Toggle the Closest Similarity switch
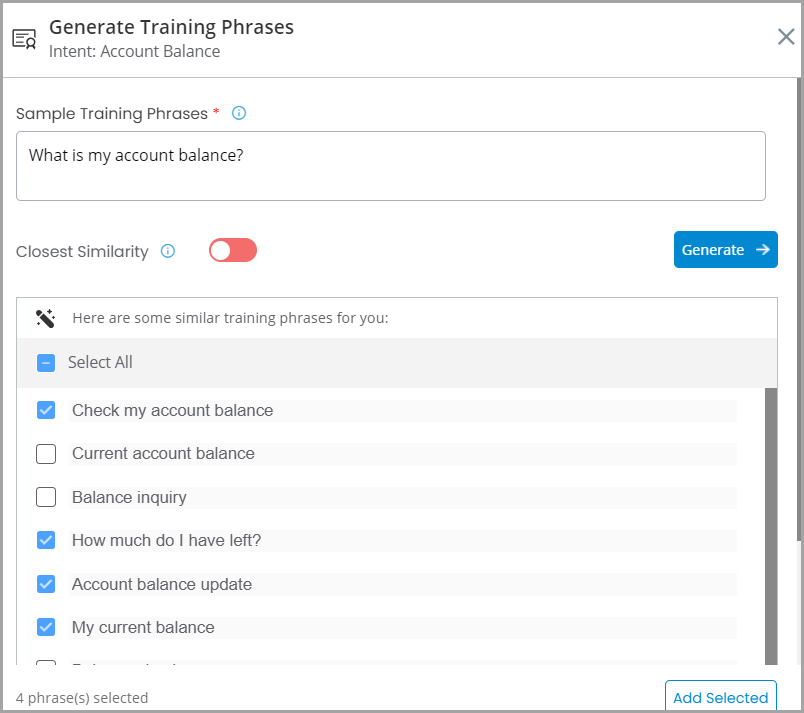This screenshot has height=713, width=804. click(233, 250)
